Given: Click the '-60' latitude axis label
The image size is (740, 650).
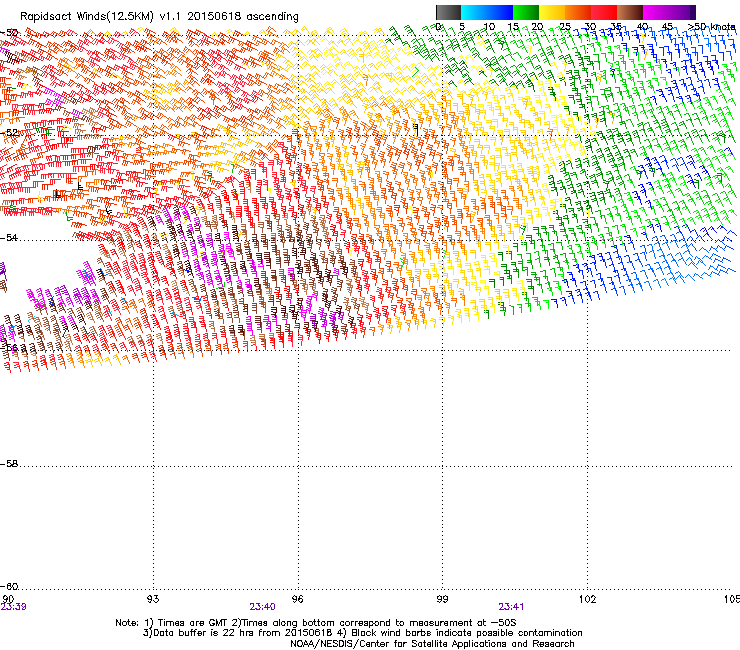Looking at the screenshot, I should 9,586.
